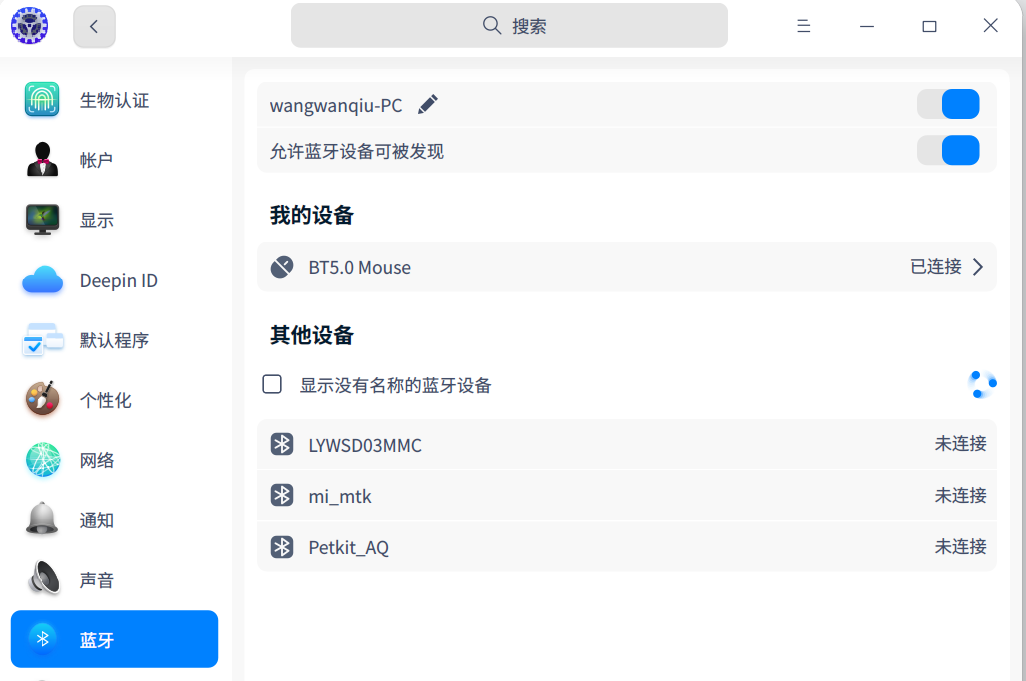This screenshot has width=1026, height=681.
Task: Open the 个性化 settings page
Action: [115, 400]
